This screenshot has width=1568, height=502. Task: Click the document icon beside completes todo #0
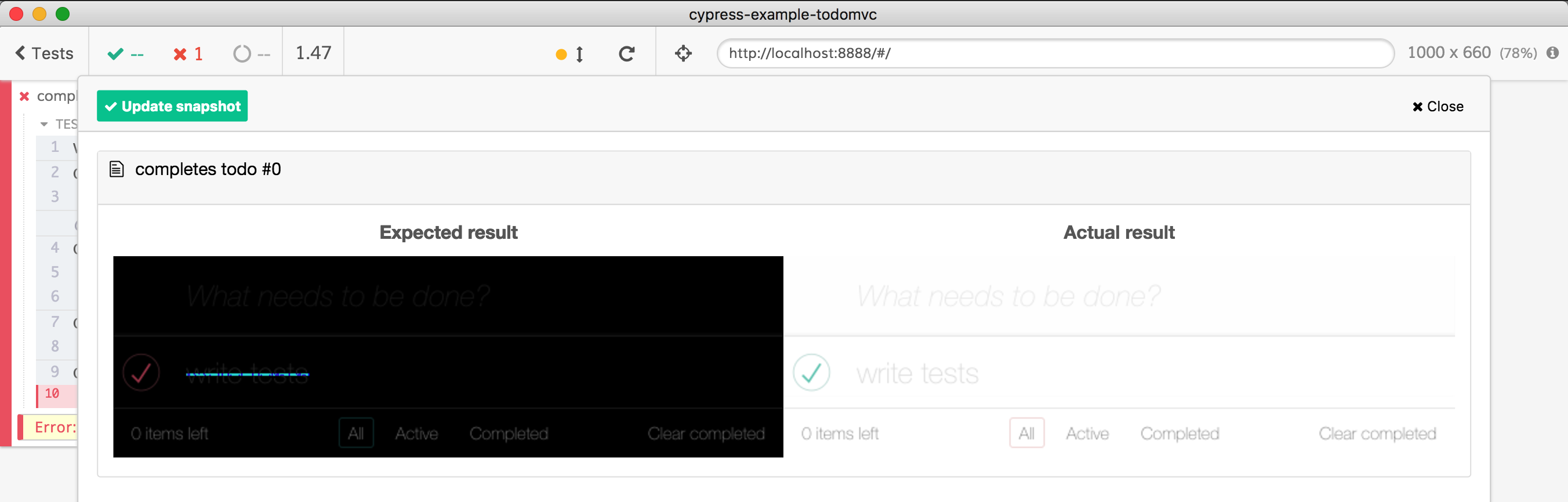(116, 169)
